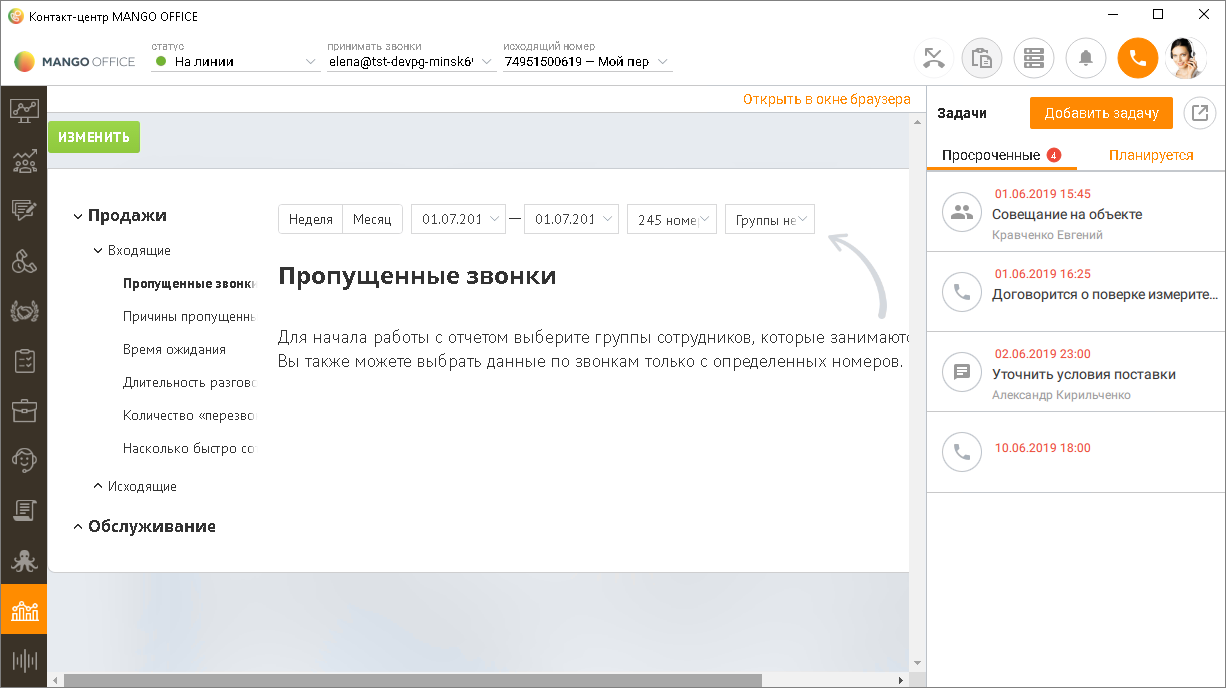
Task: Select Длительность разговора report
Action: 188,382
